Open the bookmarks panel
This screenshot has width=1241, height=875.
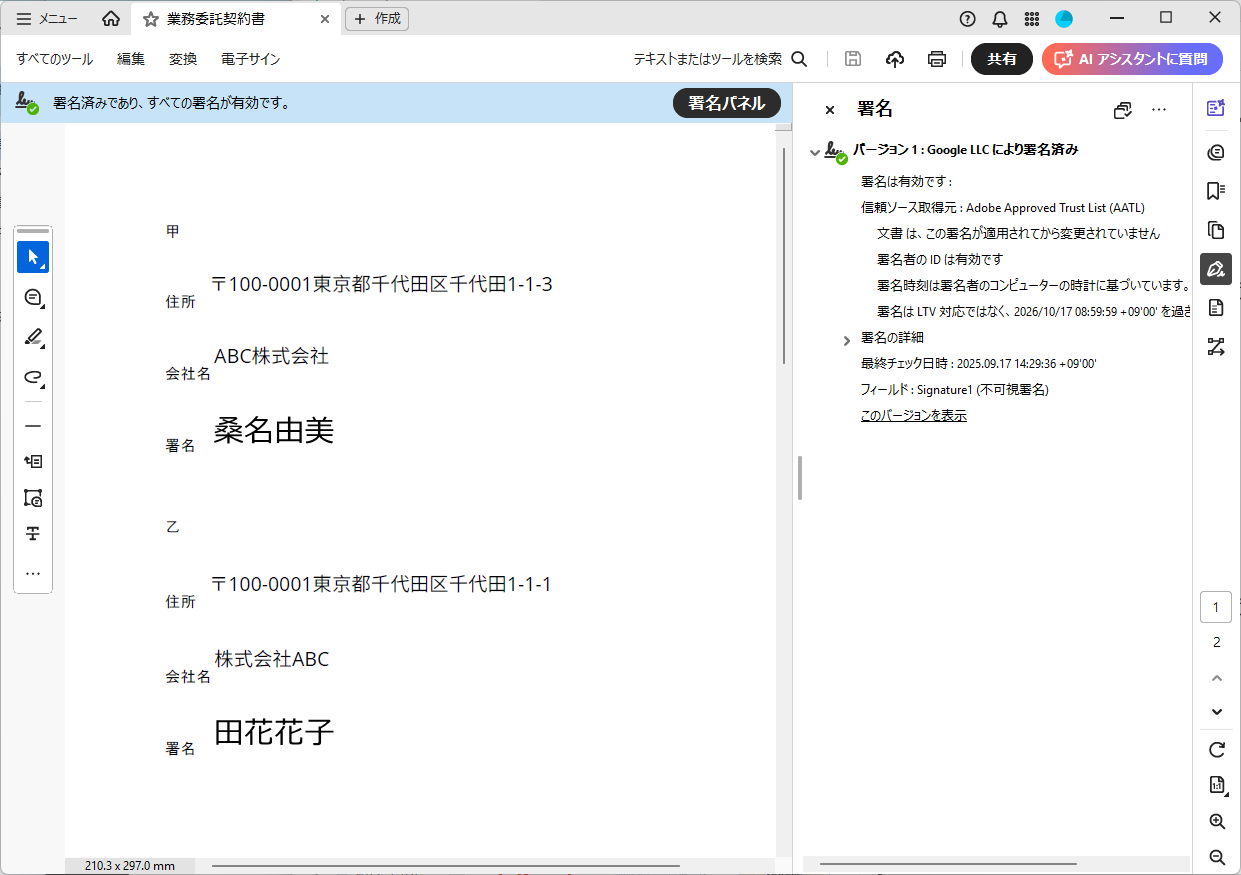(x=1216, y=190)
